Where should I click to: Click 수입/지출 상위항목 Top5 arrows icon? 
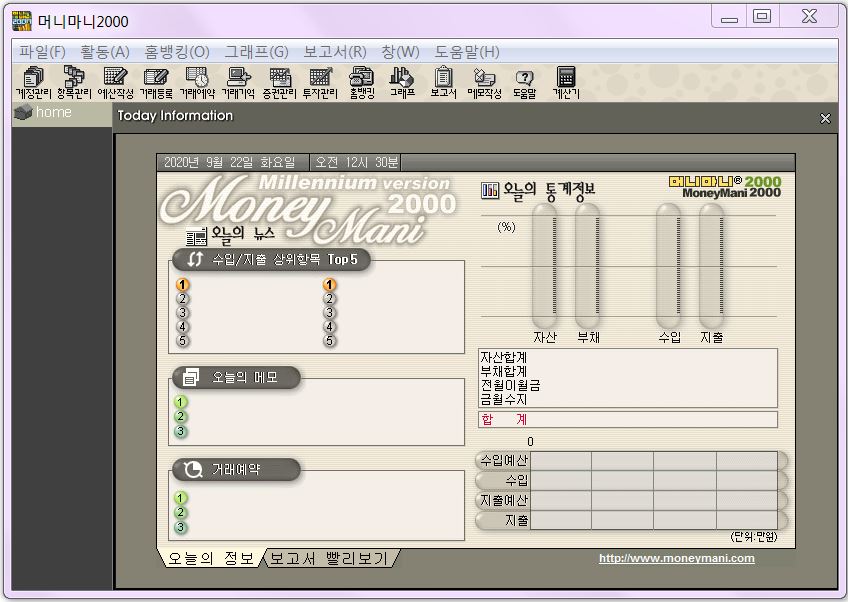coord(195,259)
